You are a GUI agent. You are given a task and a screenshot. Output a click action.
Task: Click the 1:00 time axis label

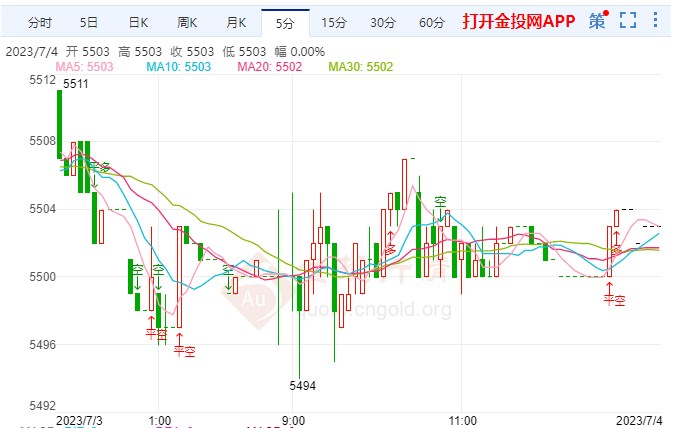(159, 420)
